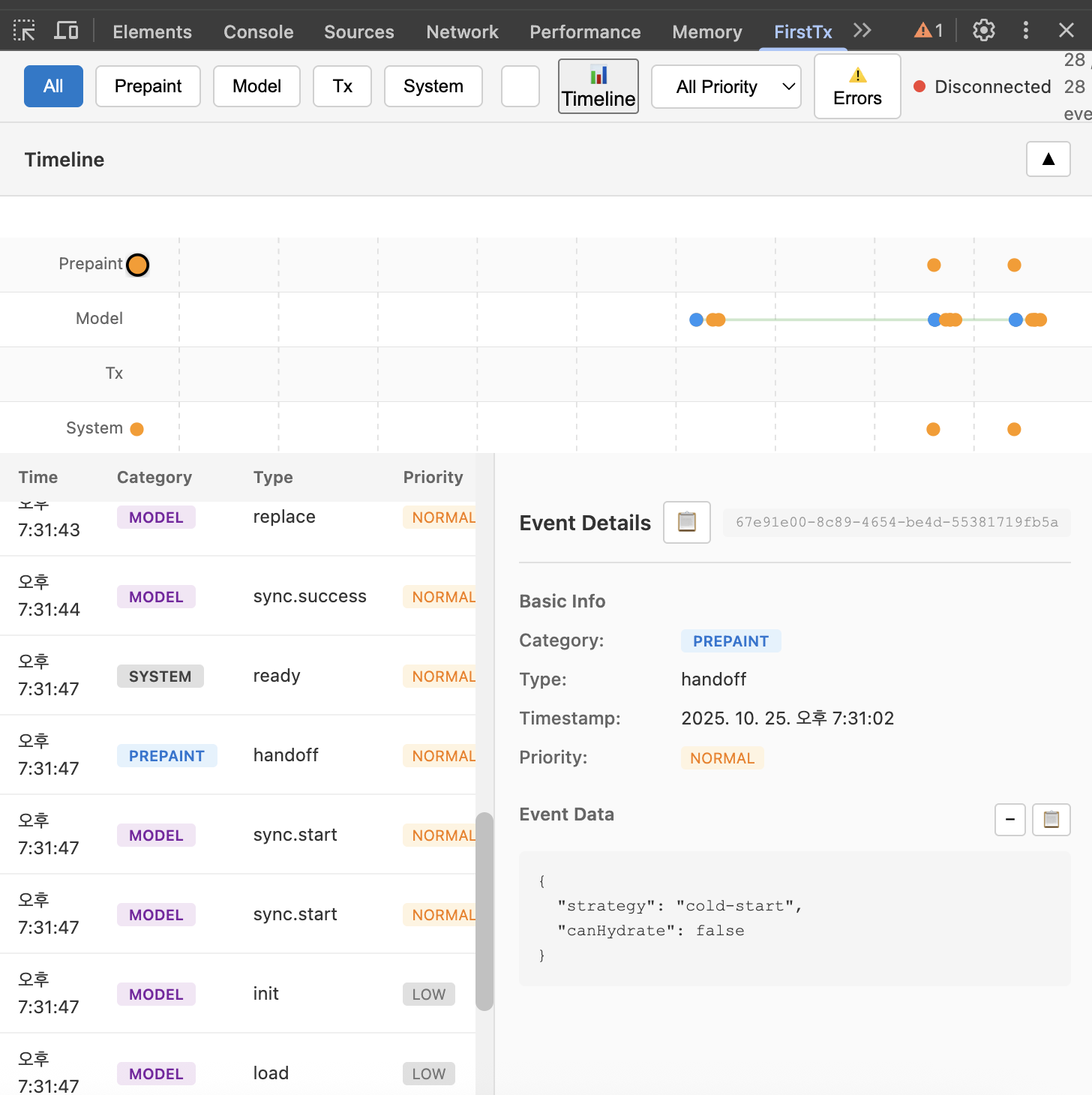
Task: Open the SYSTEM ready event row
Action: pyautogui.click(x=238, y=676)
